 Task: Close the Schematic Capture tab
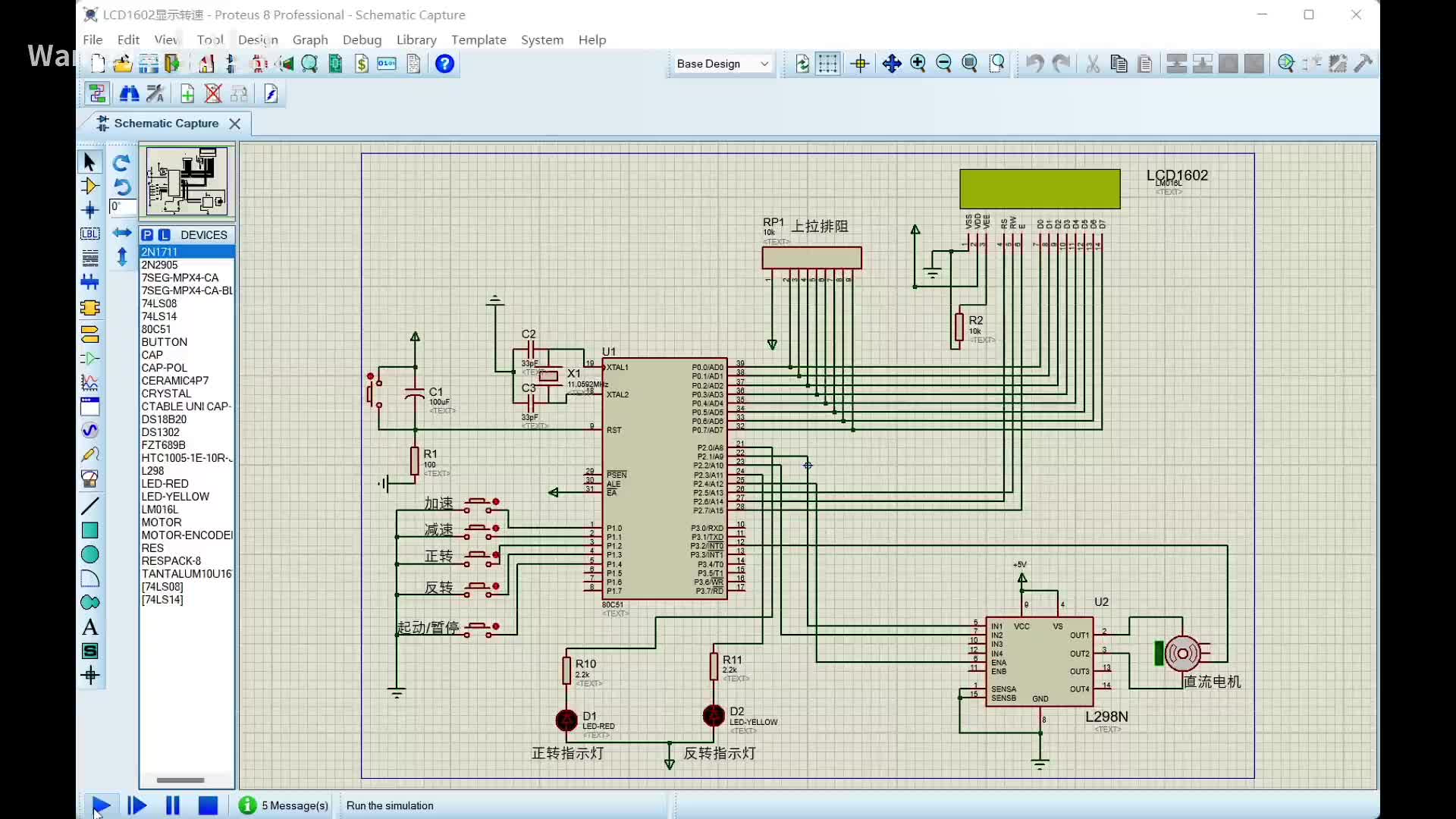235,124
